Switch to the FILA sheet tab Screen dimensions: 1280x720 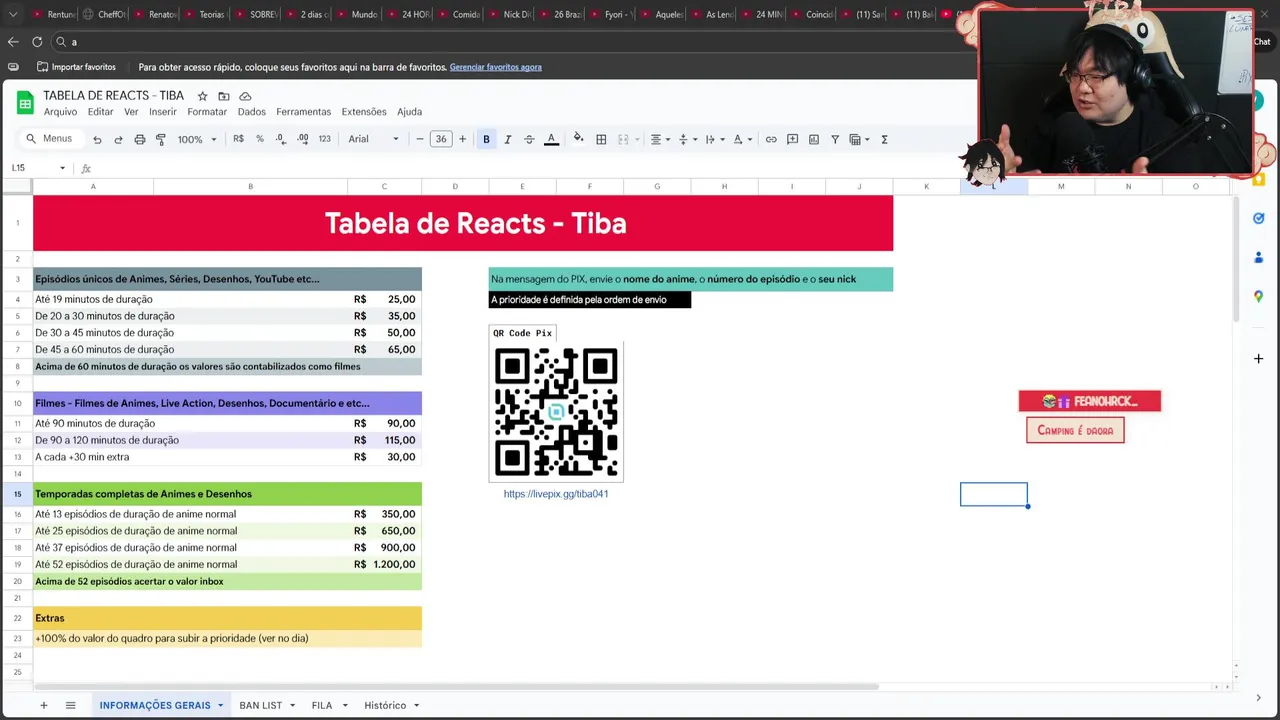click(321, 705)
